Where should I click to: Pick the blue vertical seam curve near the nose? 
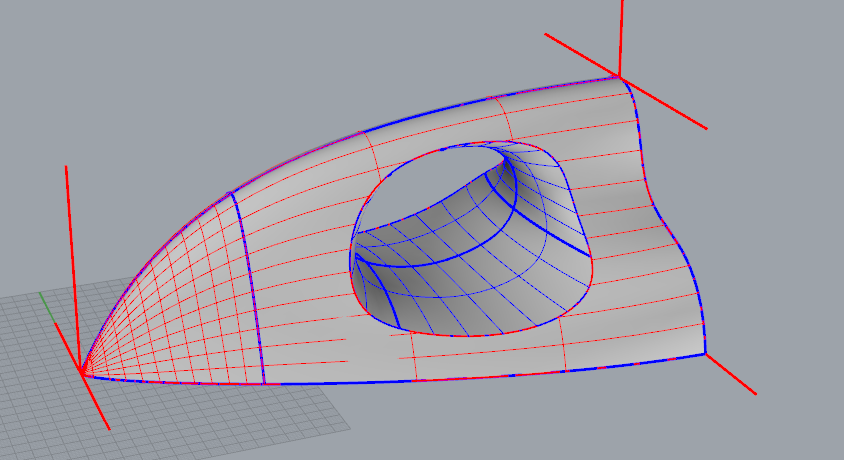[249, 288]
